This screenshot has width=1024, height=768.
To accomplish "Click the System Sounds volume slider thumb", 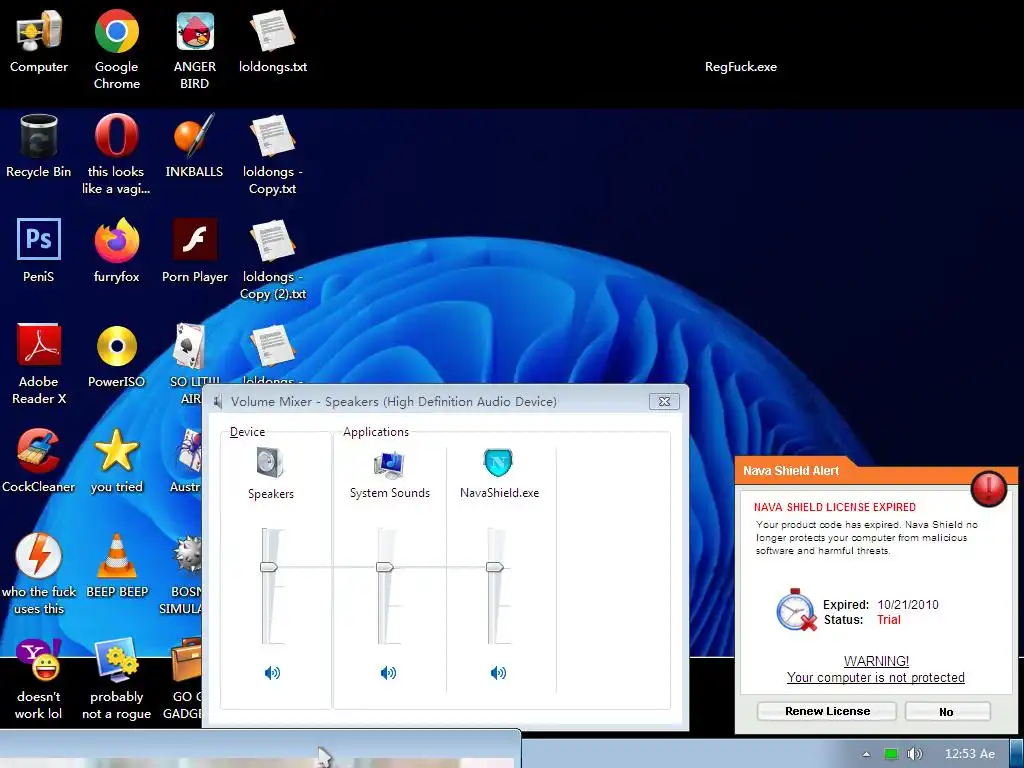I will [x=385, y=567].
